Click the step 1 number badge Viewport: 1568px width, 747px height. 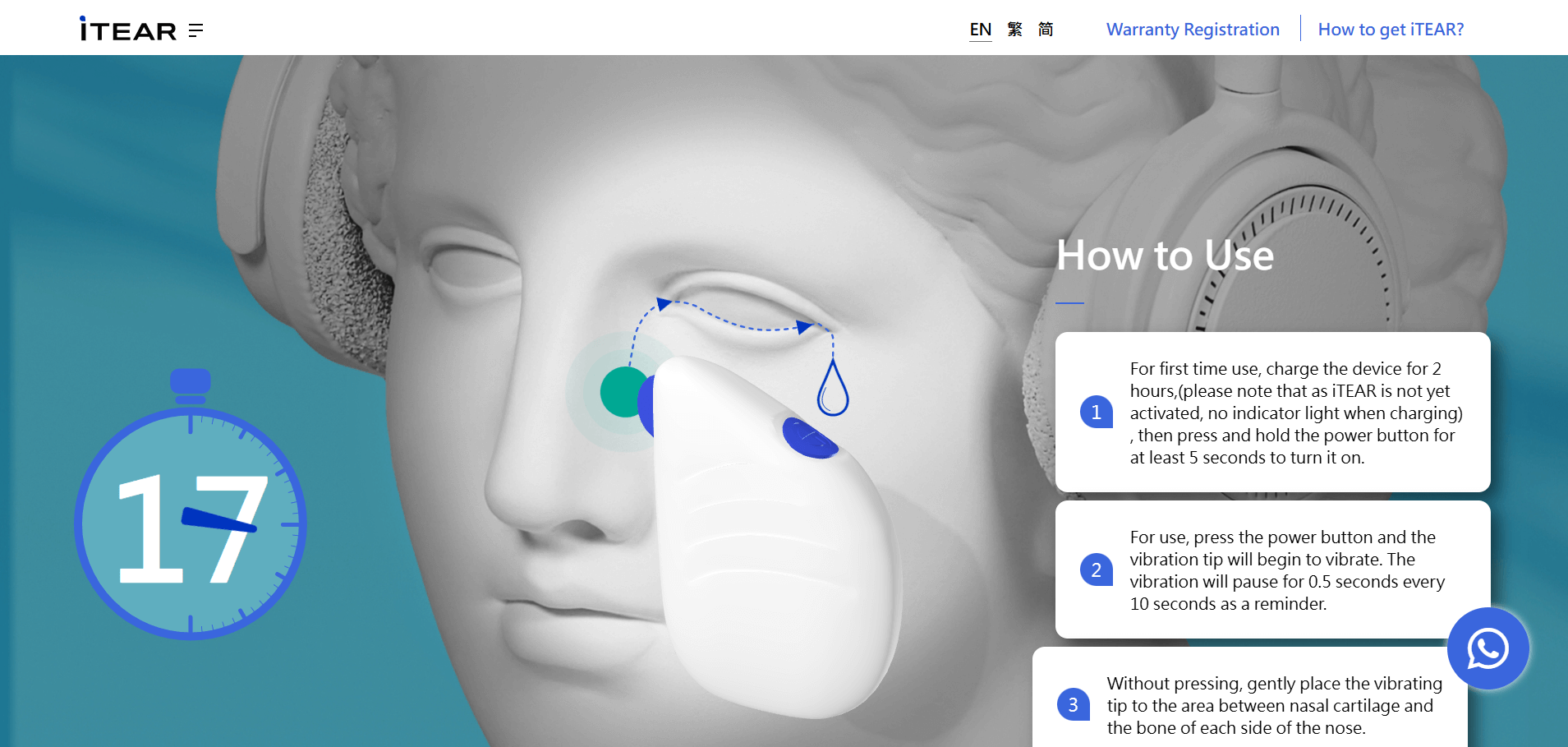click(x=1096, y=412)
